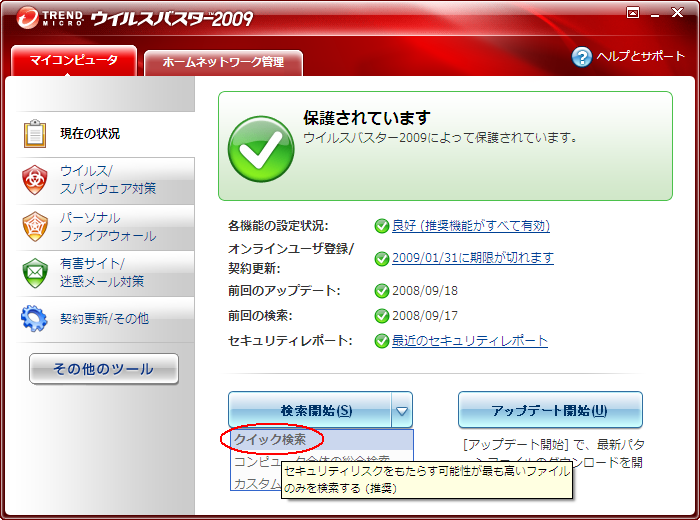Click the 前回のアップデート: label
700x520 pixels.
[284, 291]
